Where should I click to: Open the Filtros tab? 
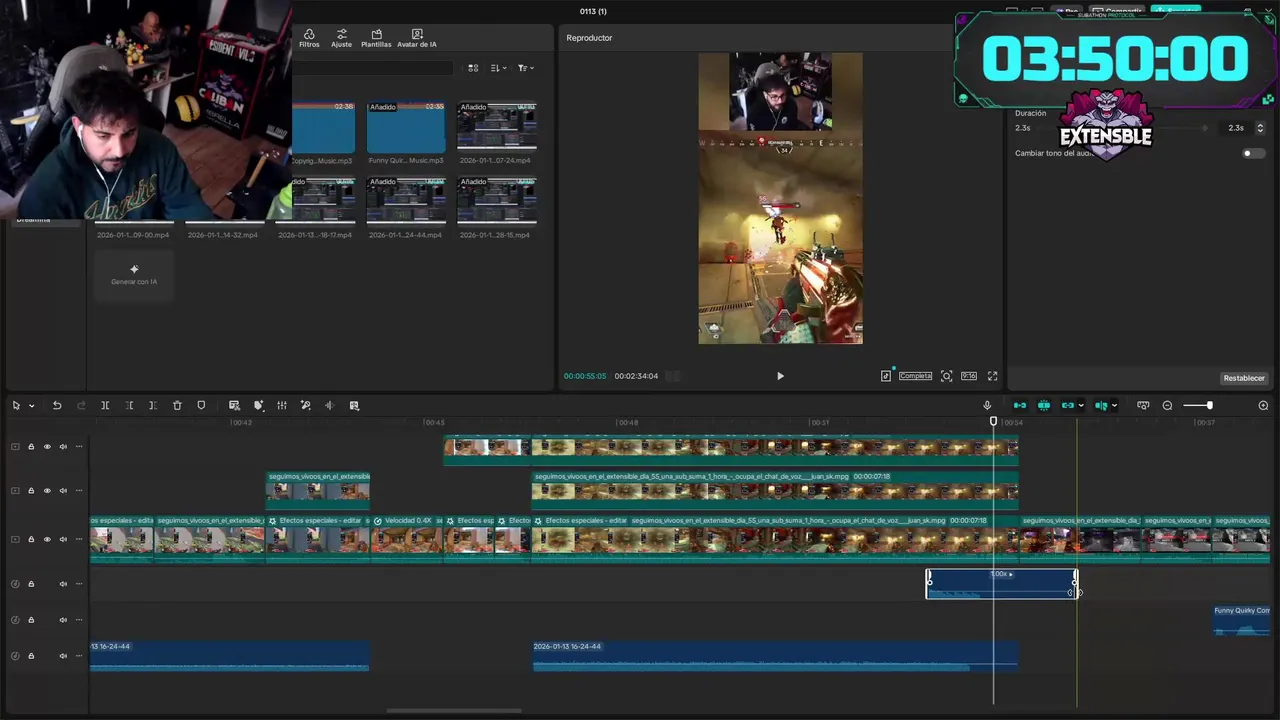tap(309, 38)
